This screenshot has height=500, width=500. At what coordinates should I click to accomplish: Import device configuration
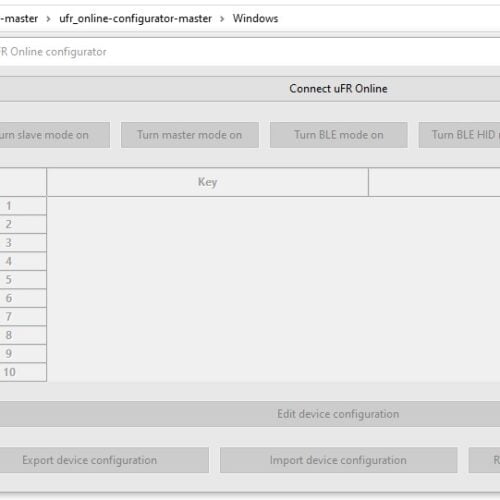338,460
